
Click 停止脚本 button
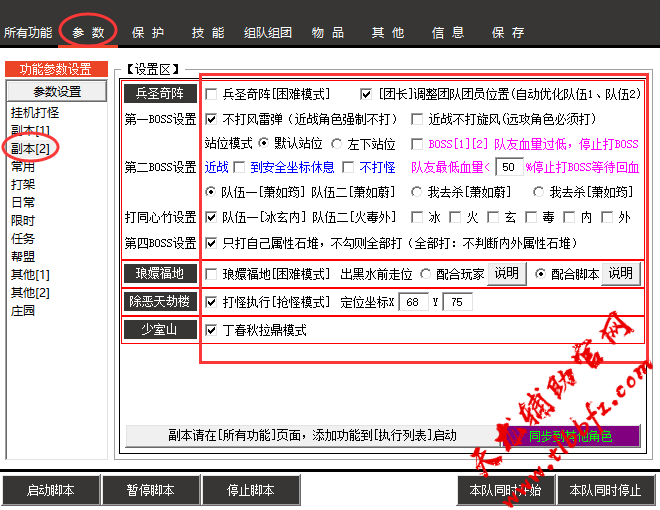coord(251,490)
